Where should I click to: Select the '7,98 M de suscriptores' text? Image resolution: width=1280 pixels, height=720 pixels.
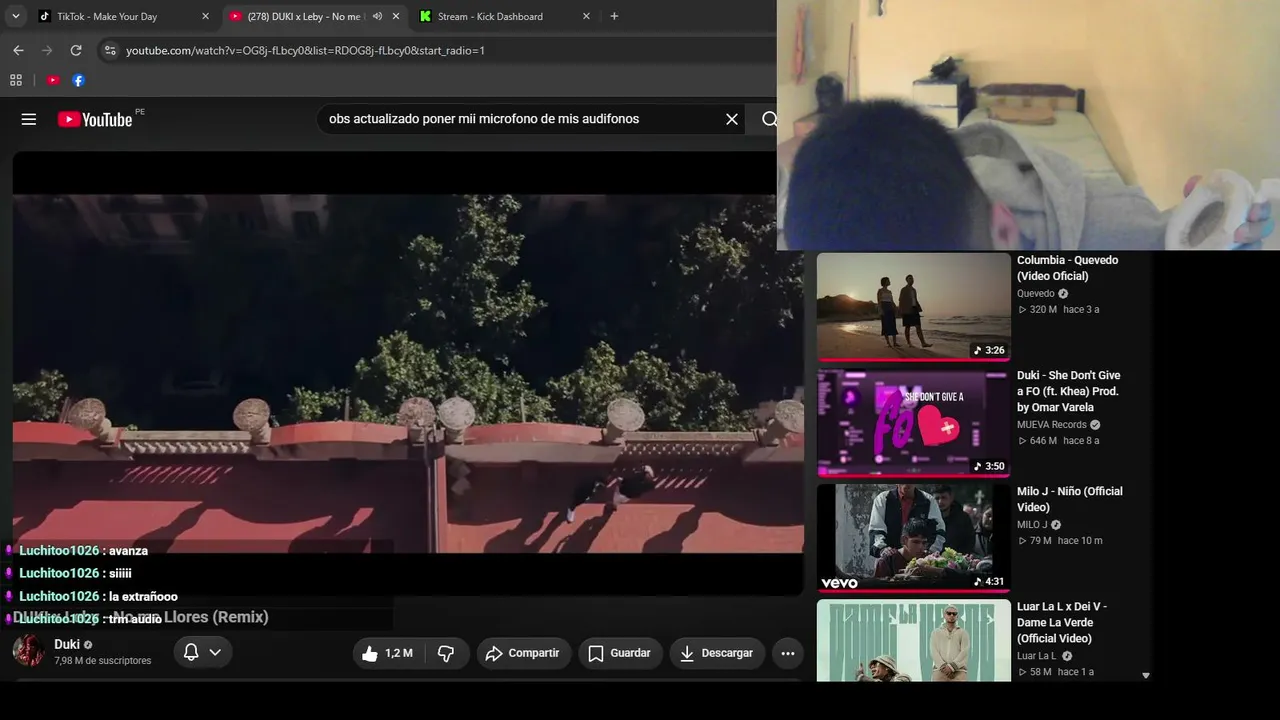(103, 661)
